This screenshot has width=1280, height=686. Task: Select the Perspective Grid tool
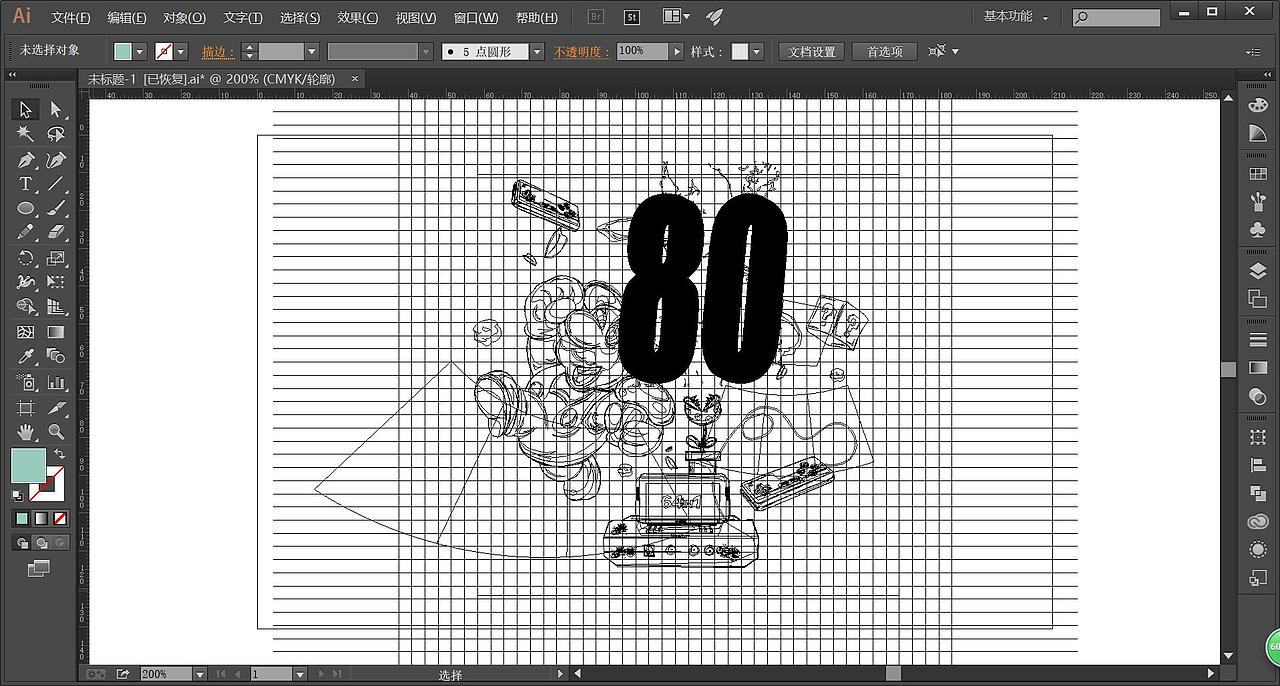click(56, 307)
